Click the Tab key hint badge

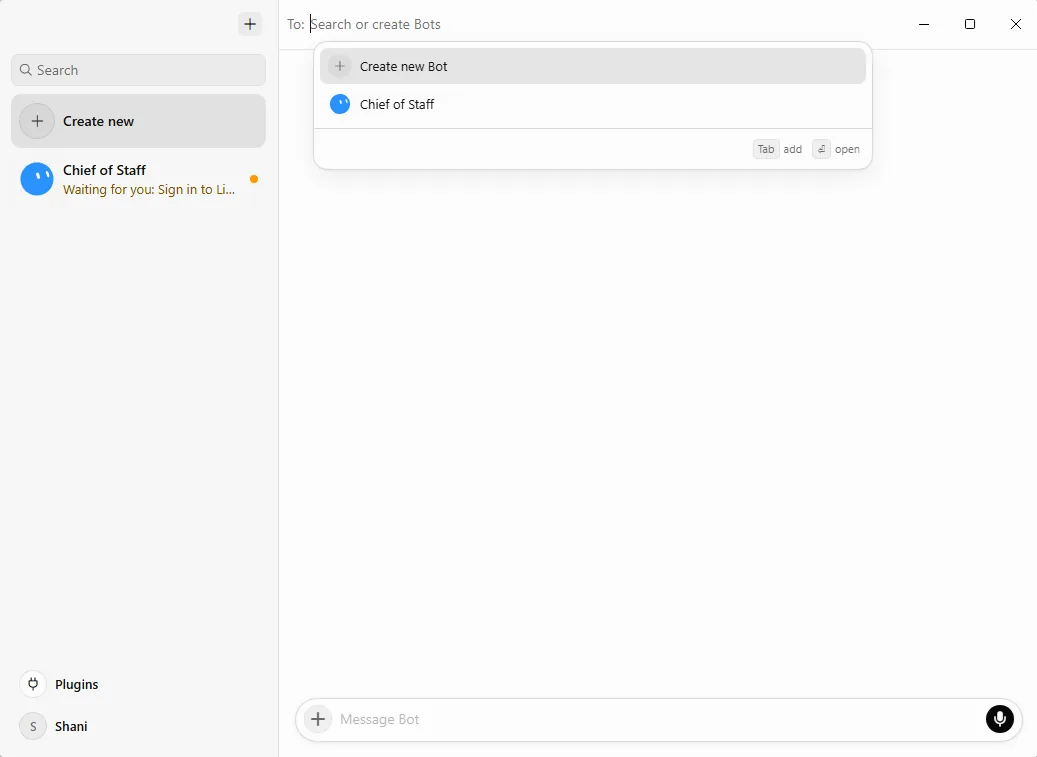coord(766,149)
